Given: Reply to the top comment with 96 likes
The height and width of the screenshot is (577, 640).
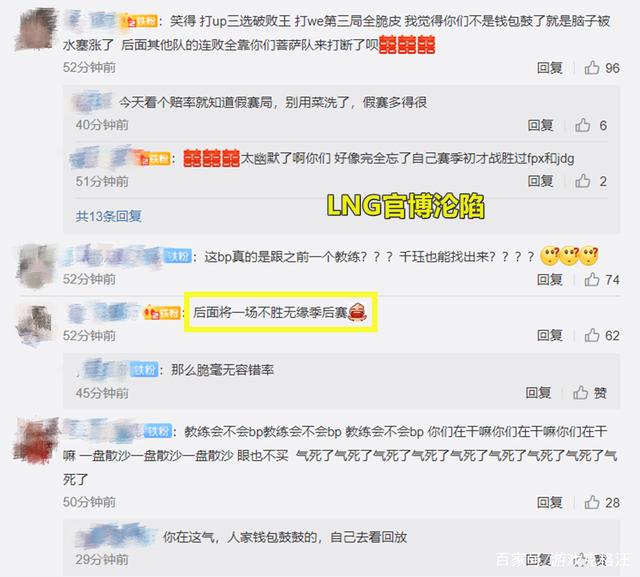Looking at the screenshot, I should pyautogui.click(x=549, y=68).
